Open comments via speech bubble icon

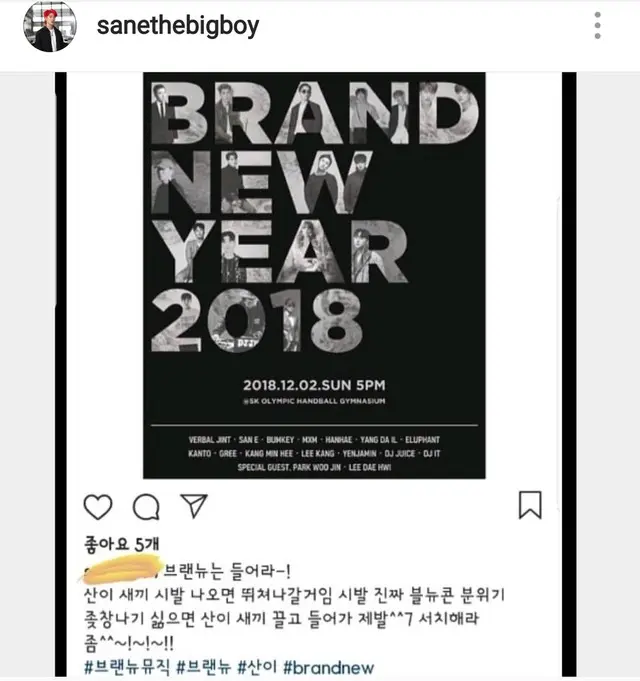pos(146,506)
